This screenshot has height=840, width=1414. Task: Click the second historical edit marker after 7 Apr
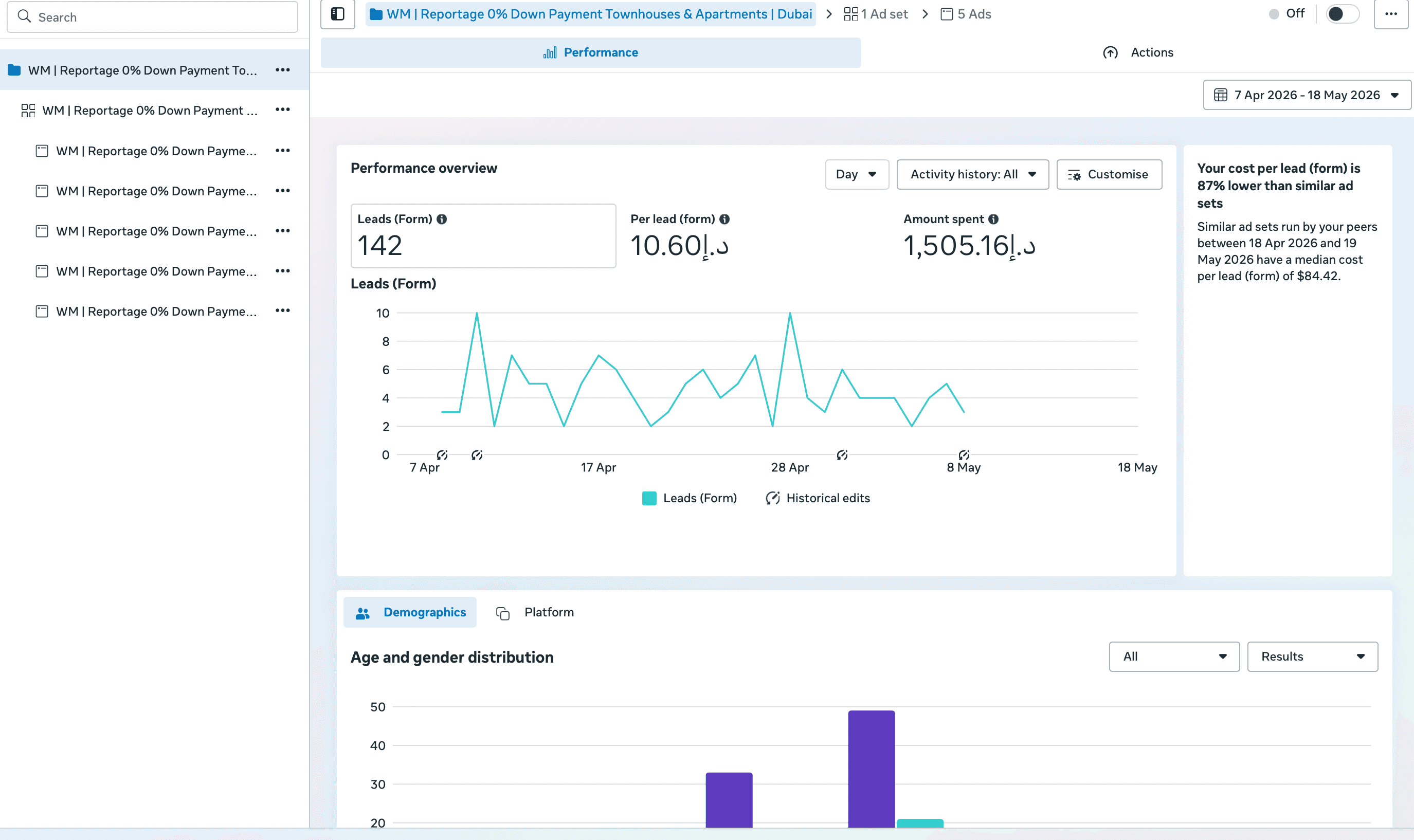point(477,455)
